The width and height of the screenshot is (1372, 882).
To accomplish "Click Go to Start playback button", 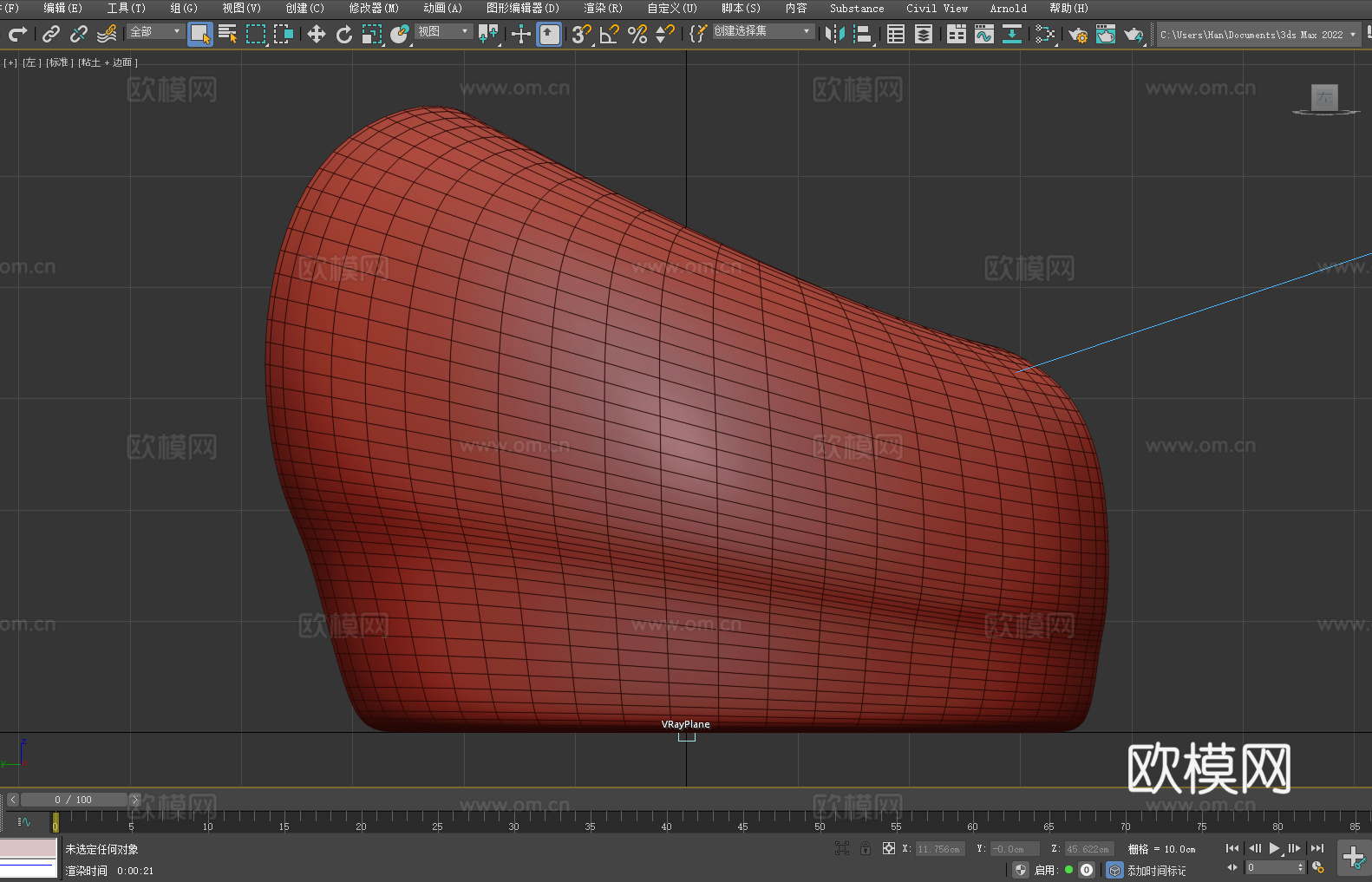I will pos(1232,848).
